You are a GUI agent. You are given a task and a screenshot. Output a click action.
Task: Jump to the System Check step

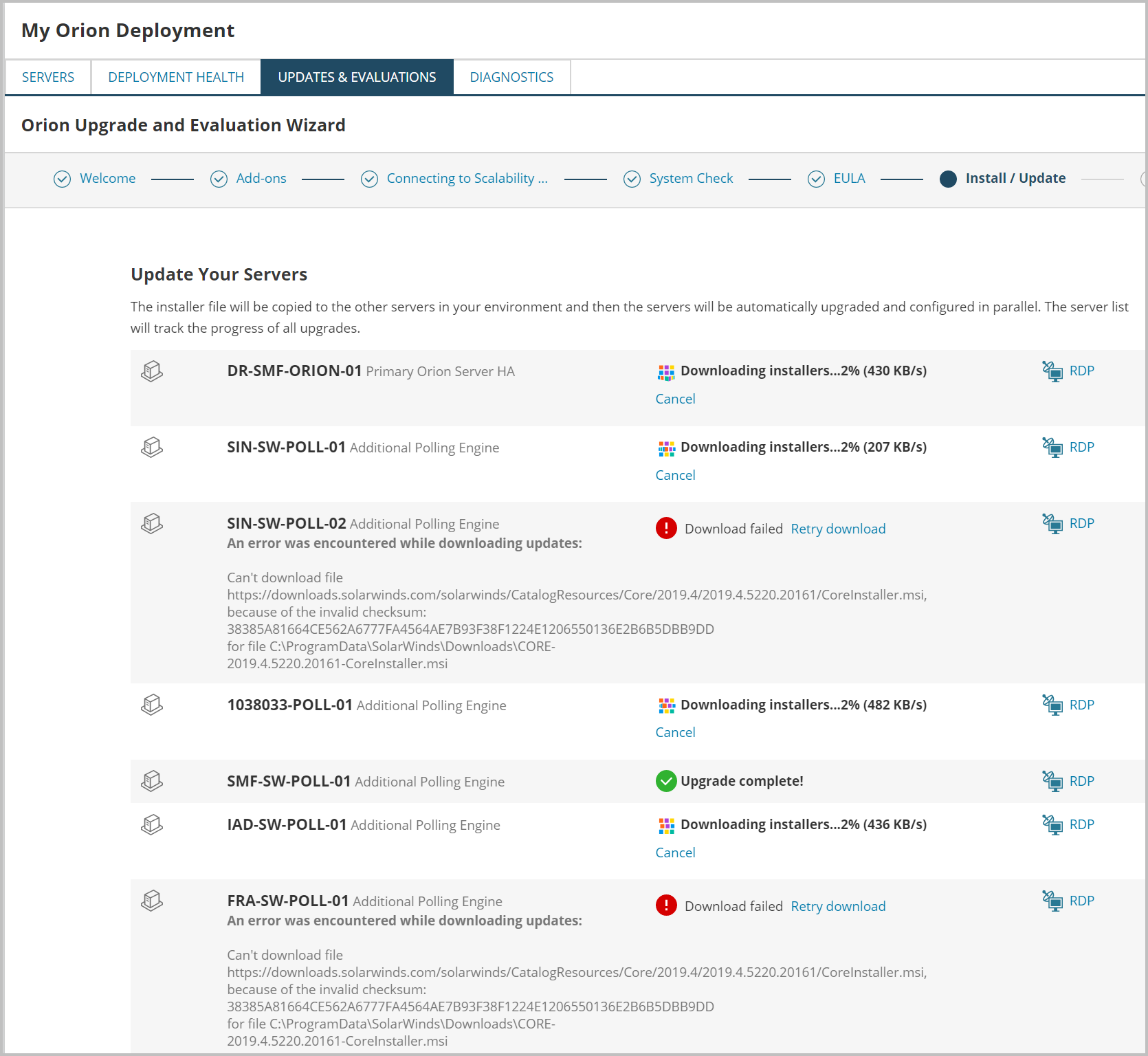[691, 178]
